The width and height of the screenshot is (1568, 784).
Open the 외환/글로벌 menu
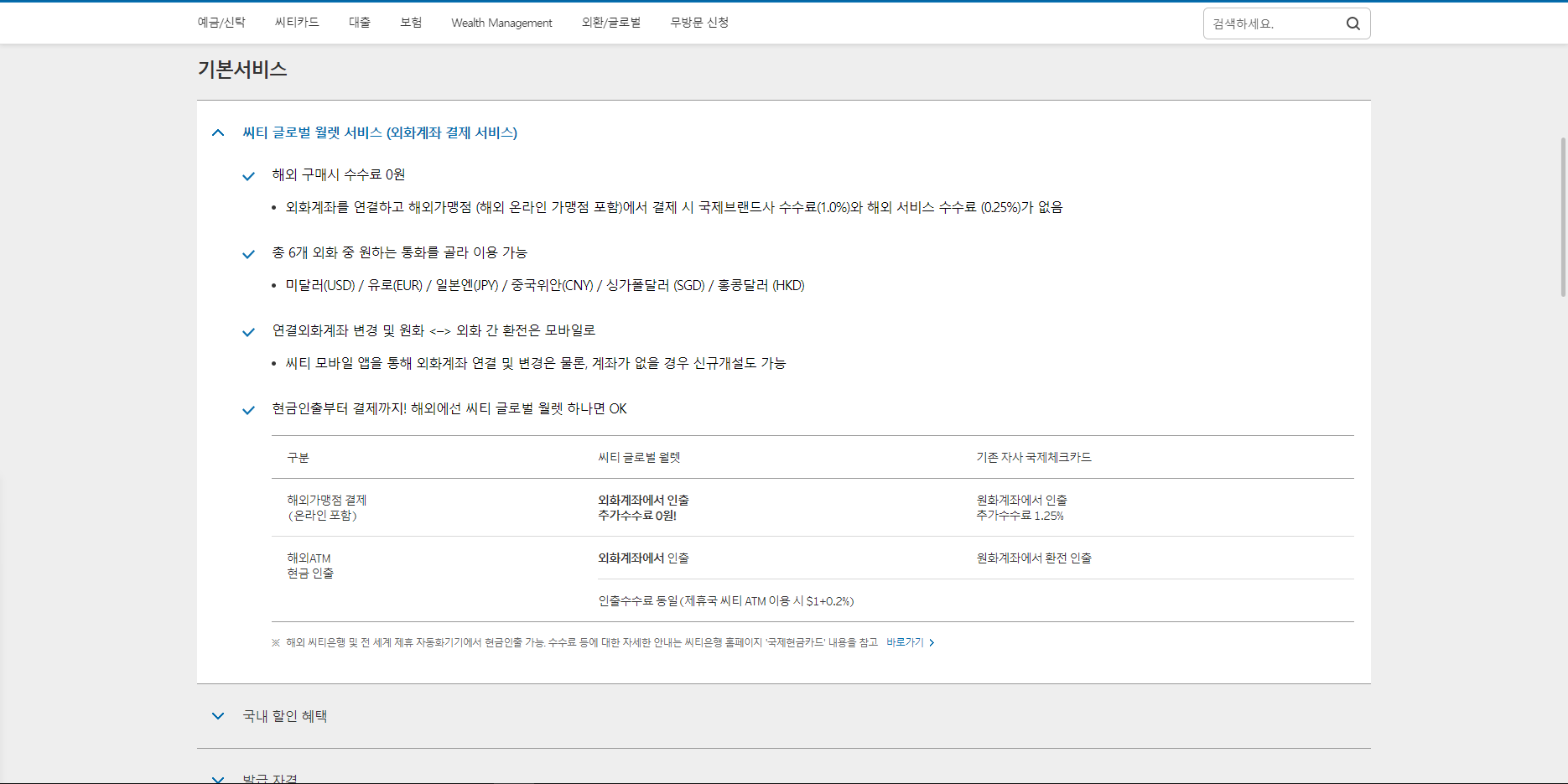point(611,23)
